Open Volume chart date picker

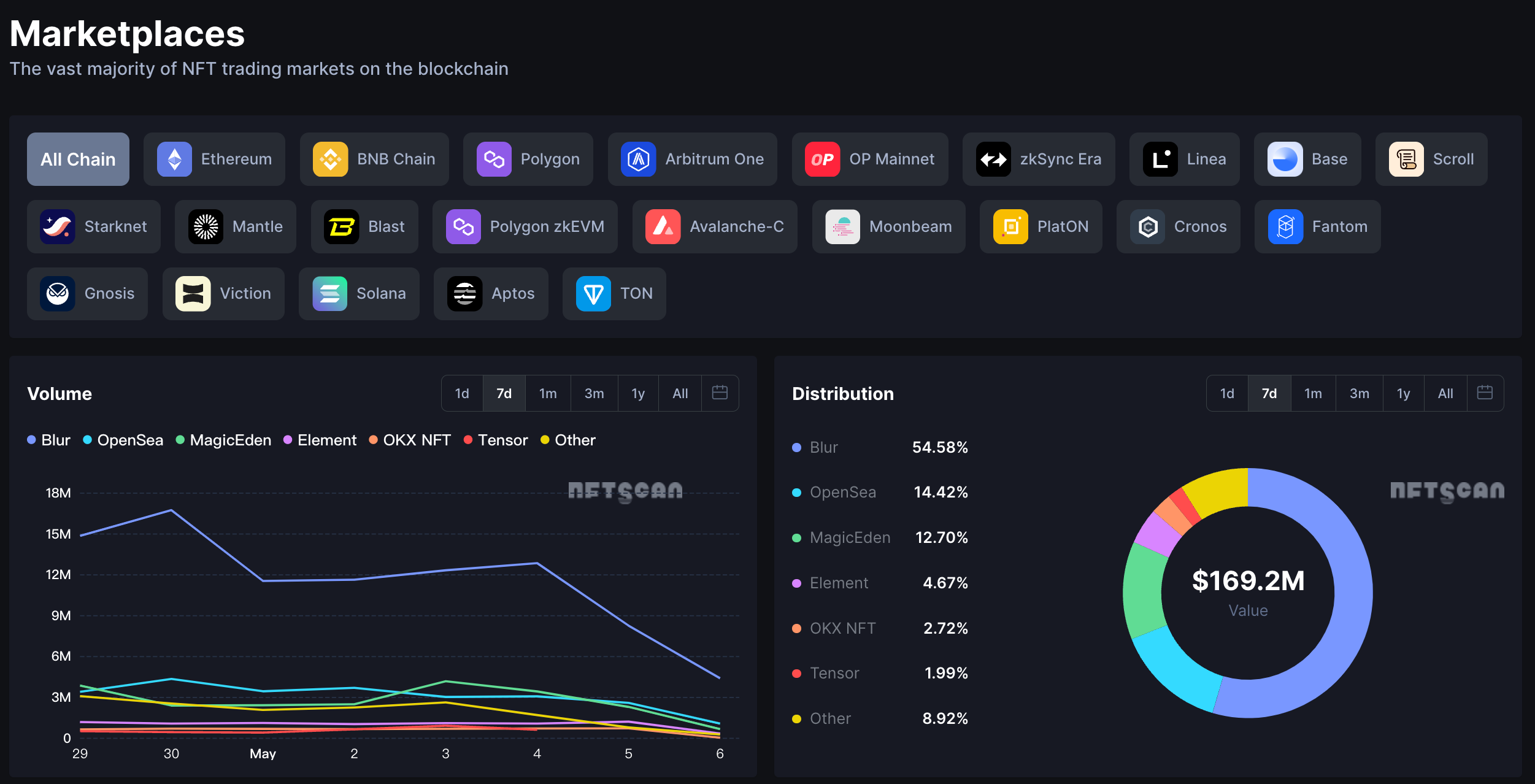[722, 393]
